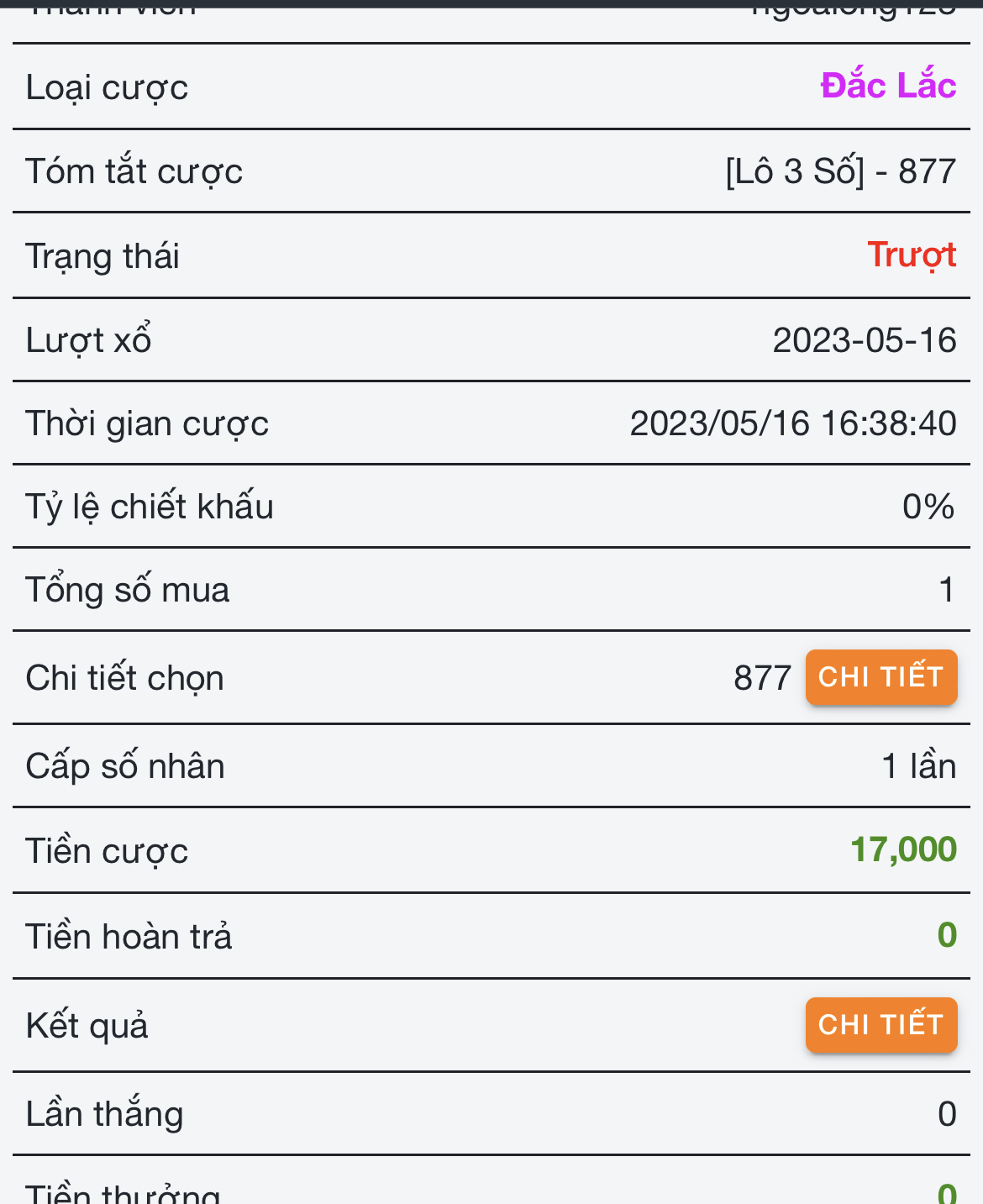Viewport: 983px width, 1204px height.
Task: Click the Trạng thái label
Action: (x=103, y=256)
